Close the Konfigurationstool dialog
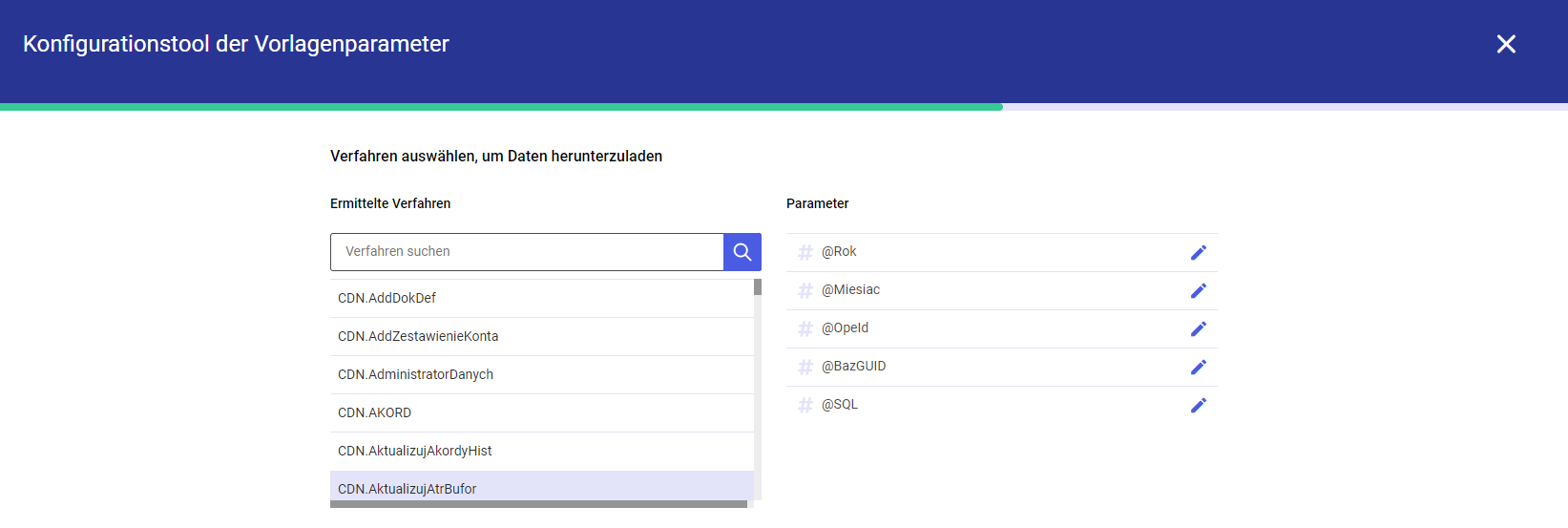1568x528 pixels. [1506, 44]
